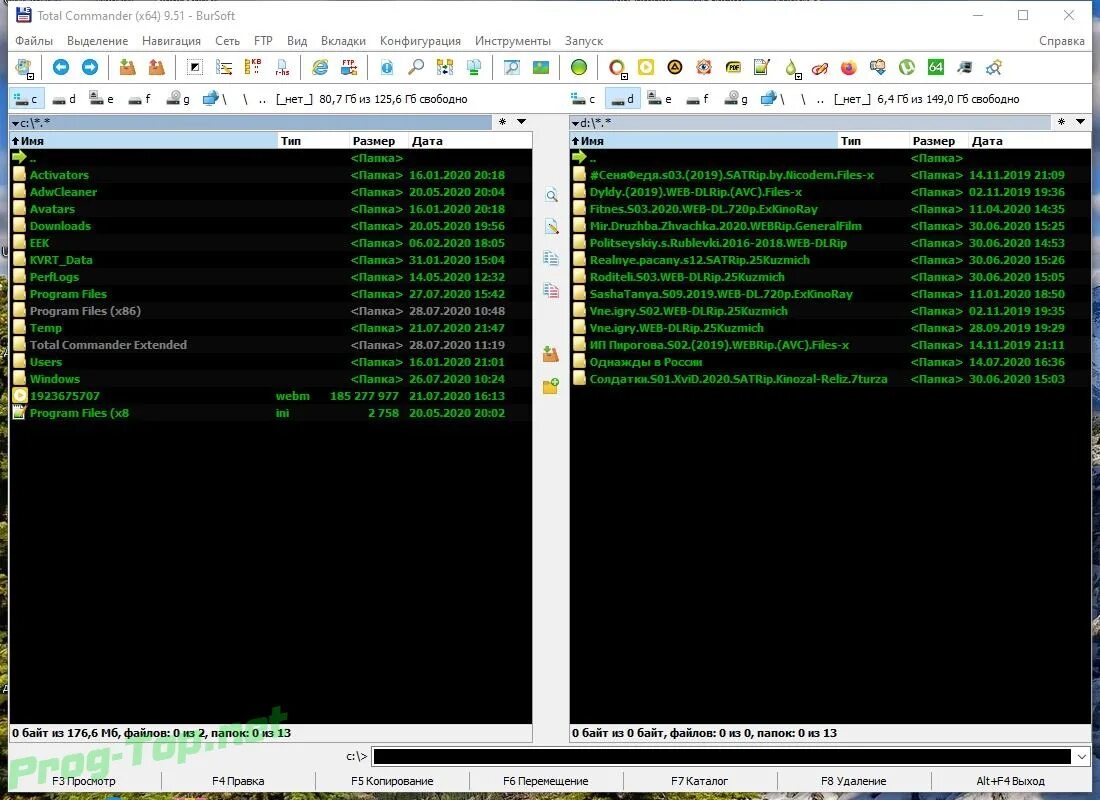Image resolution: width=1100 pixels, height=800 pixels.
Task: Click the r-hs file attributes icon
Action: point(282,67)
